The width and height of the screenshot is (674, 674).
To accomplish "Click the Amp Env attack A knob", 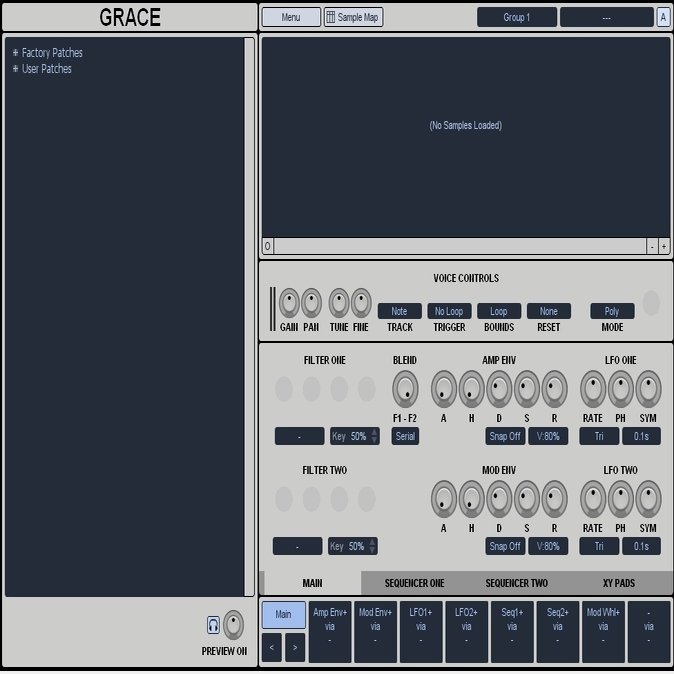I will (444, 389).
